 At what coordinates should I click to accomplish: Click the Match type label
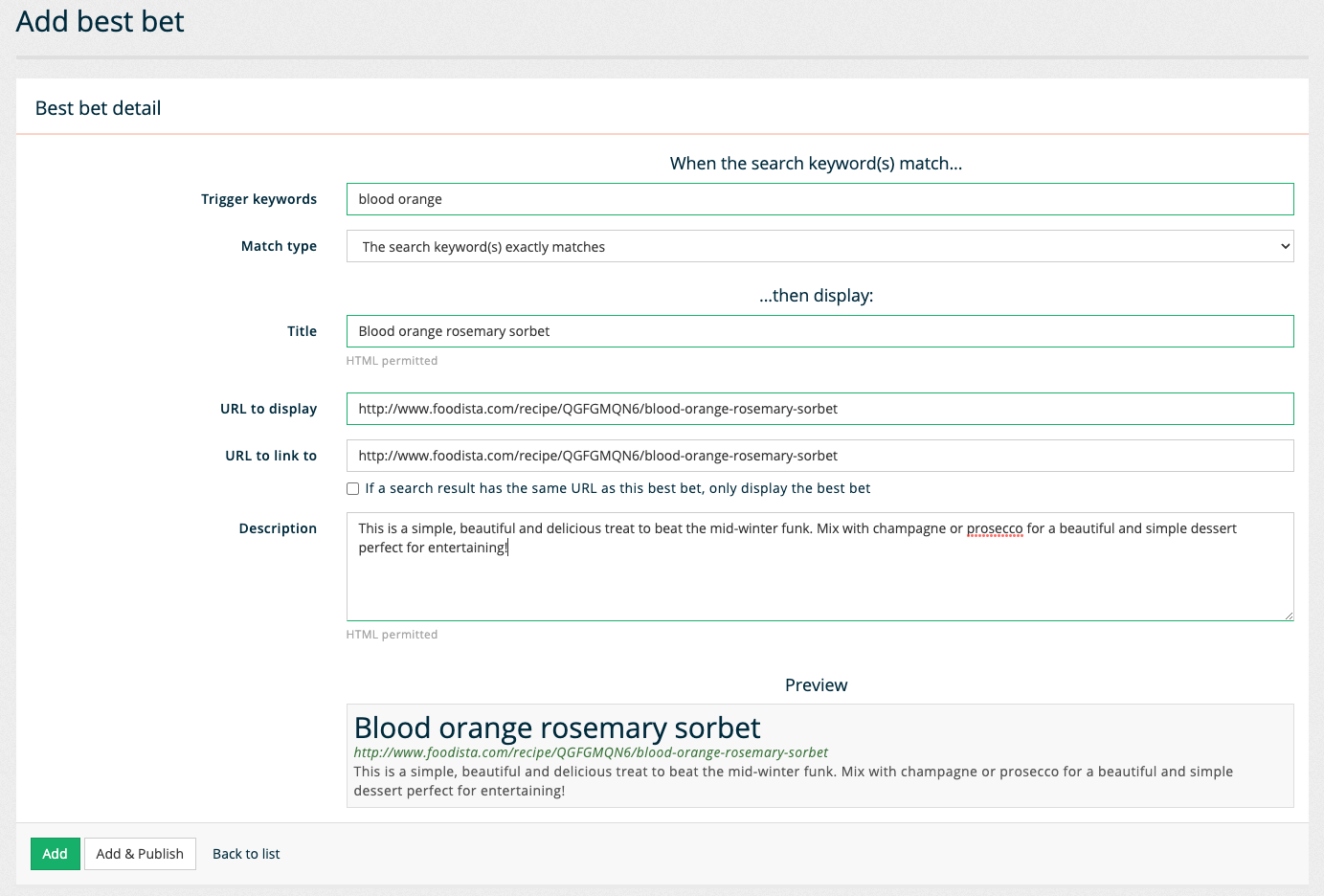279,246
